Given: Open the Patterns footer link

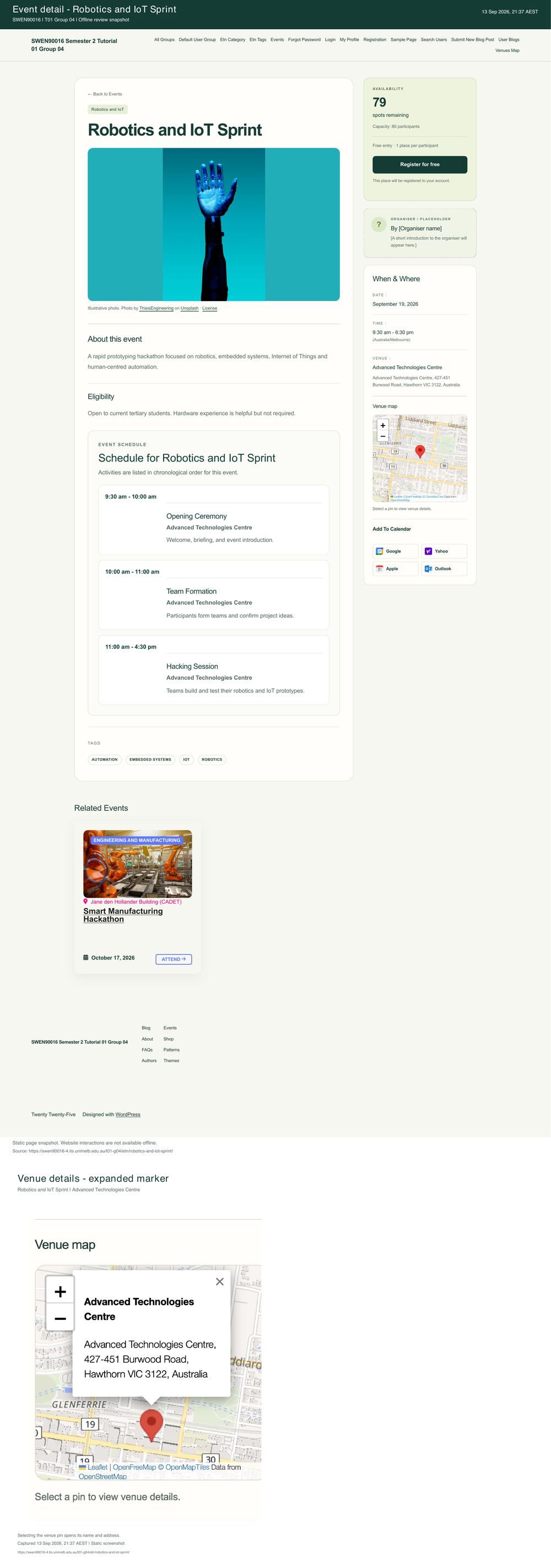Looking at the screenshot, I should point(171,1050).
